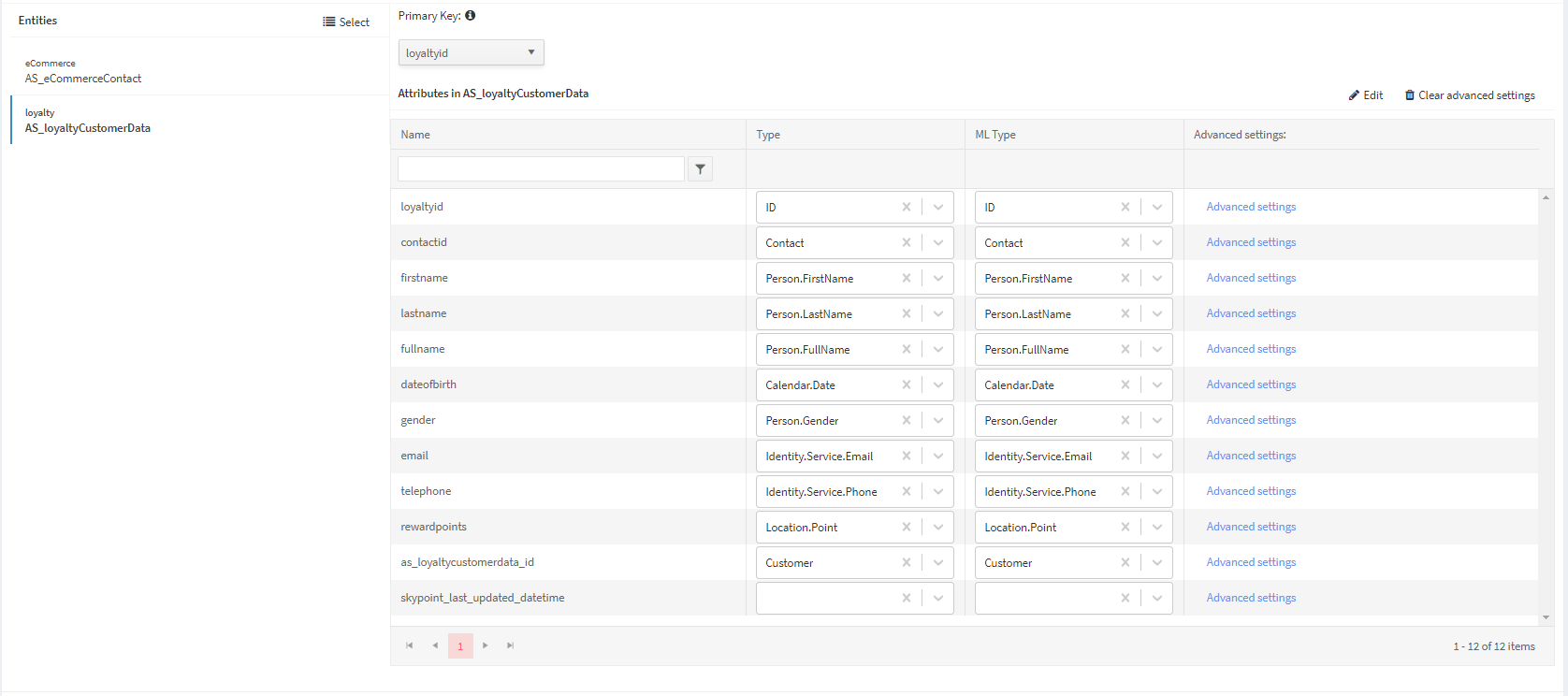Image resolution: width=1568 pixels, height=696 pixels.
Task: Click Clear advanced settings
Action: tap(1470, 95)
